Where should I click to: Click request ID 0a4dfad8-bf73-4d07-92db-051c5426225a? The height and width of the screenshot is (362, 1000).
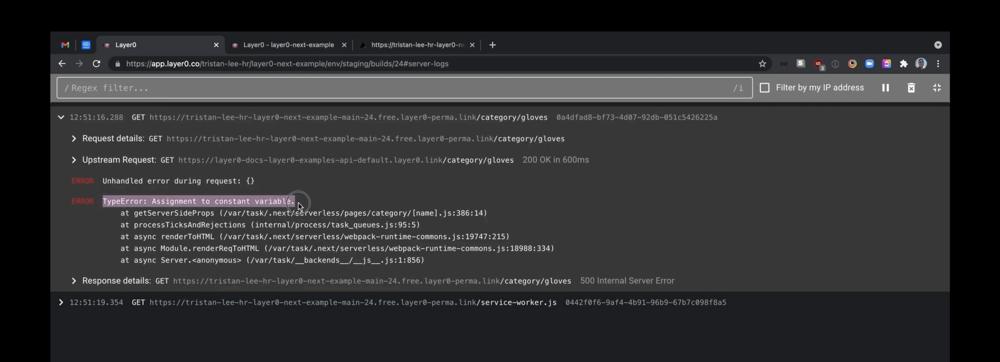(636, 117)
